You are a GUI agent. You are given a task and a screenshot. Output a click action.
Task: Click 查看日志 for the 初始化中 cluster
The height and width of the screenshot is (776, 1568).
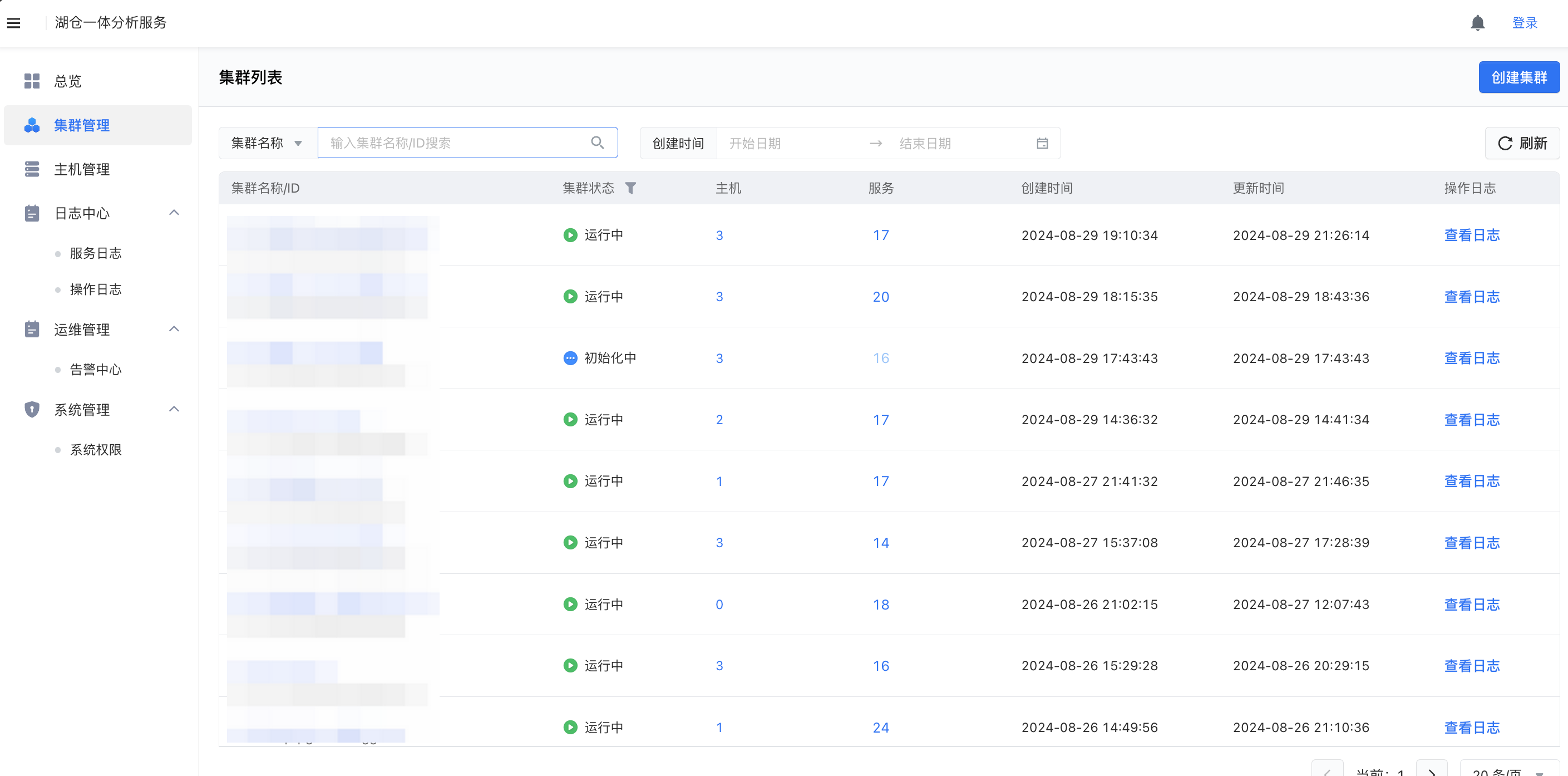pos(1472,358)
